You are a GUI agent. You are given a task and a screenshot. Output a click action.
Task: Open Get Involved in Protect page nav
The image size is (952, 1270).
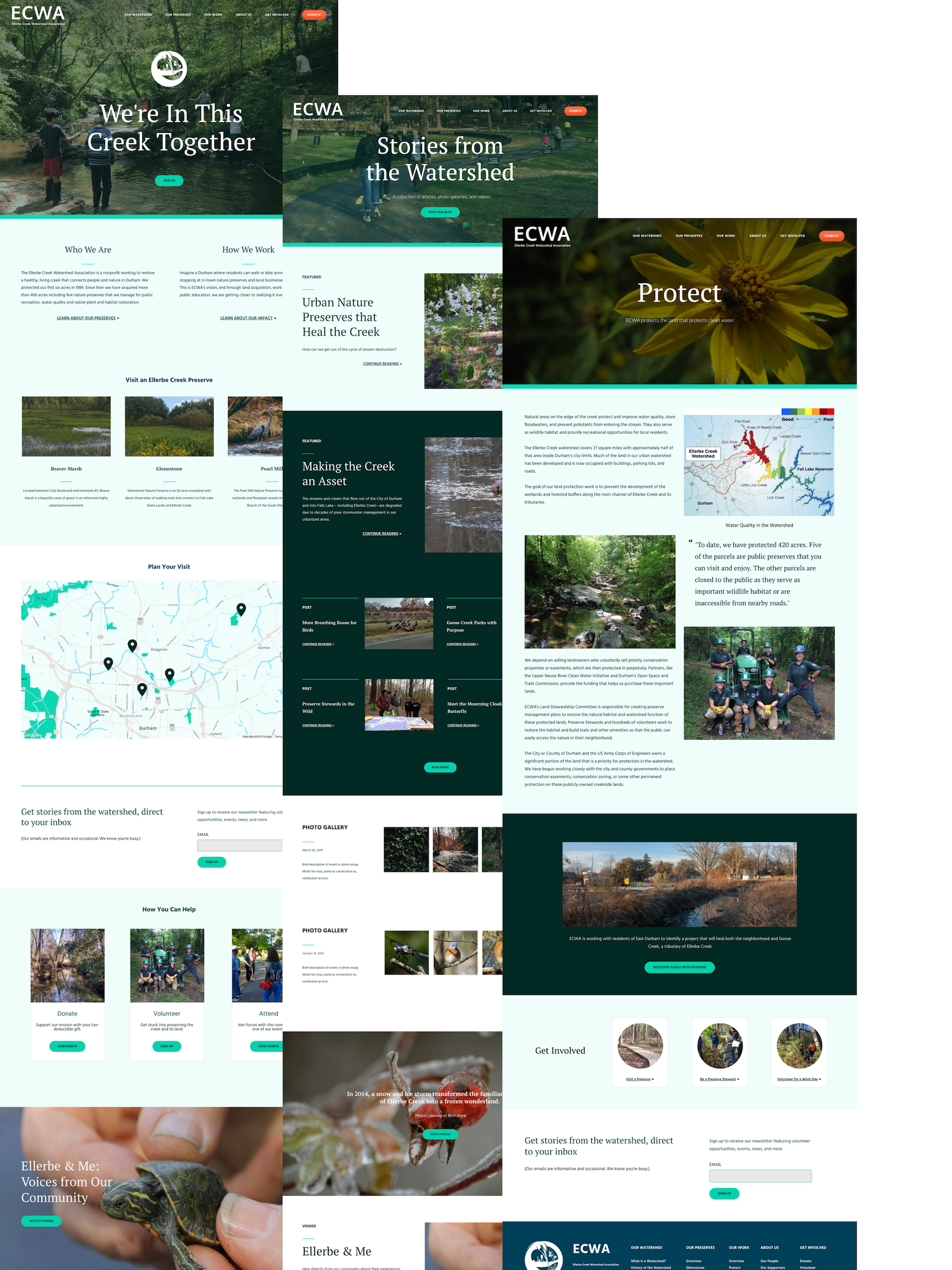(x=792, y=236)
